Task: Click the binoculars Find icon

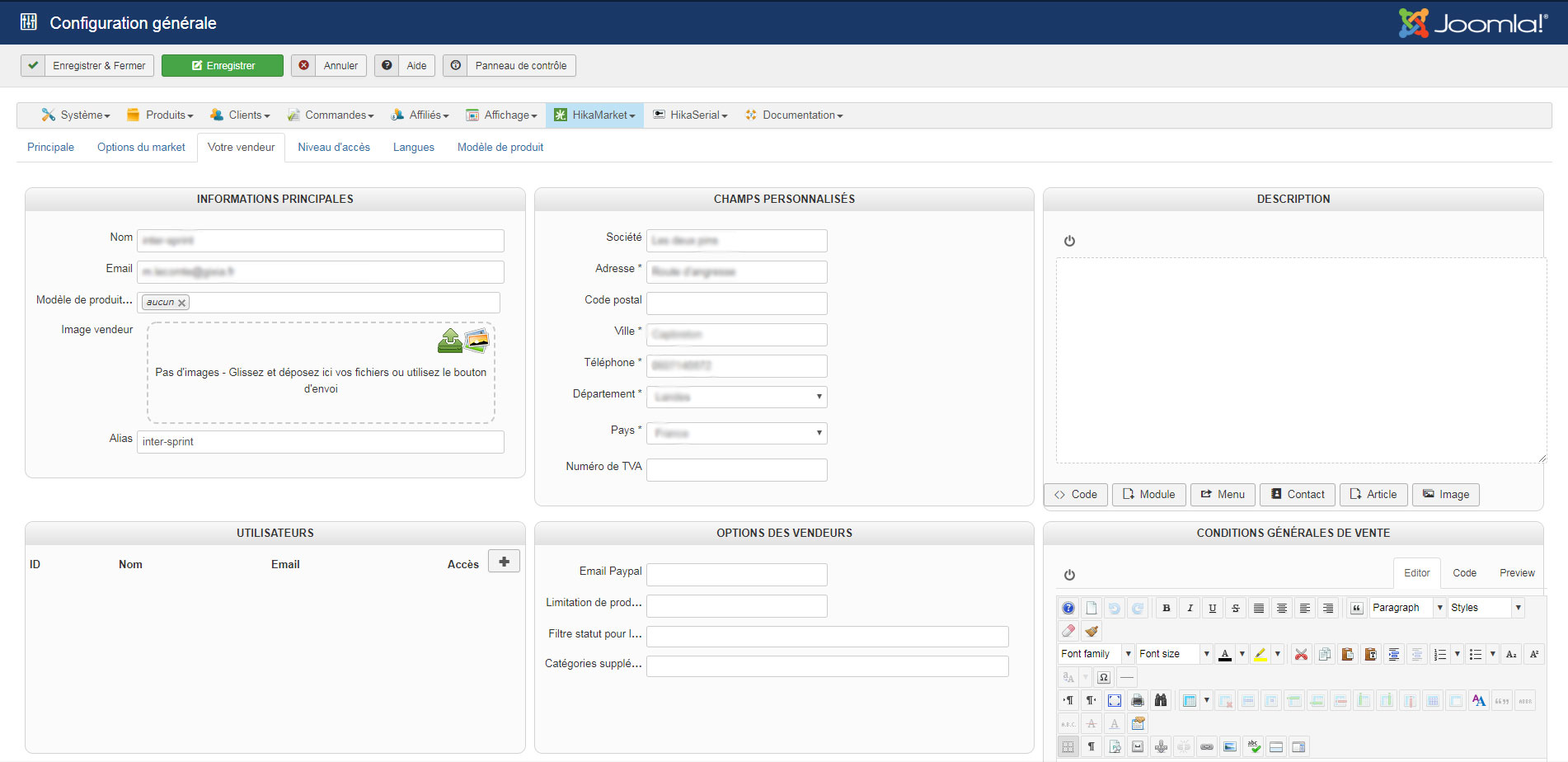Action: tap(1161, 700)
